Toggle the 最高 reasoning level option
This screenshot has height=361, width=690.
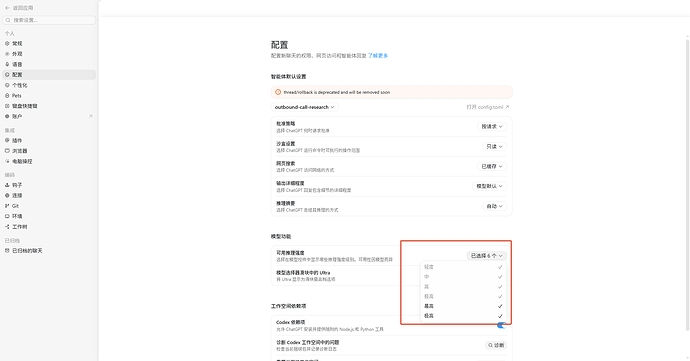463,306
